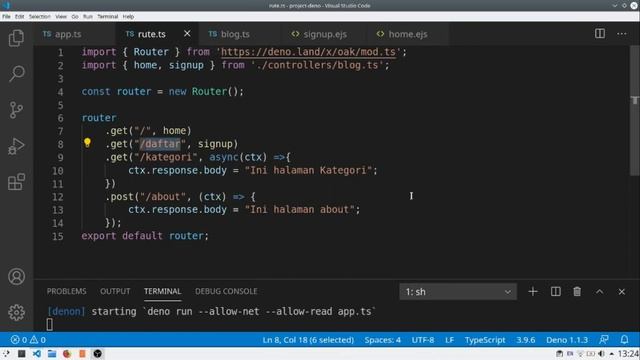
Task: Open the Go menu
Action: pyautogui.click(x=75, y=16)
